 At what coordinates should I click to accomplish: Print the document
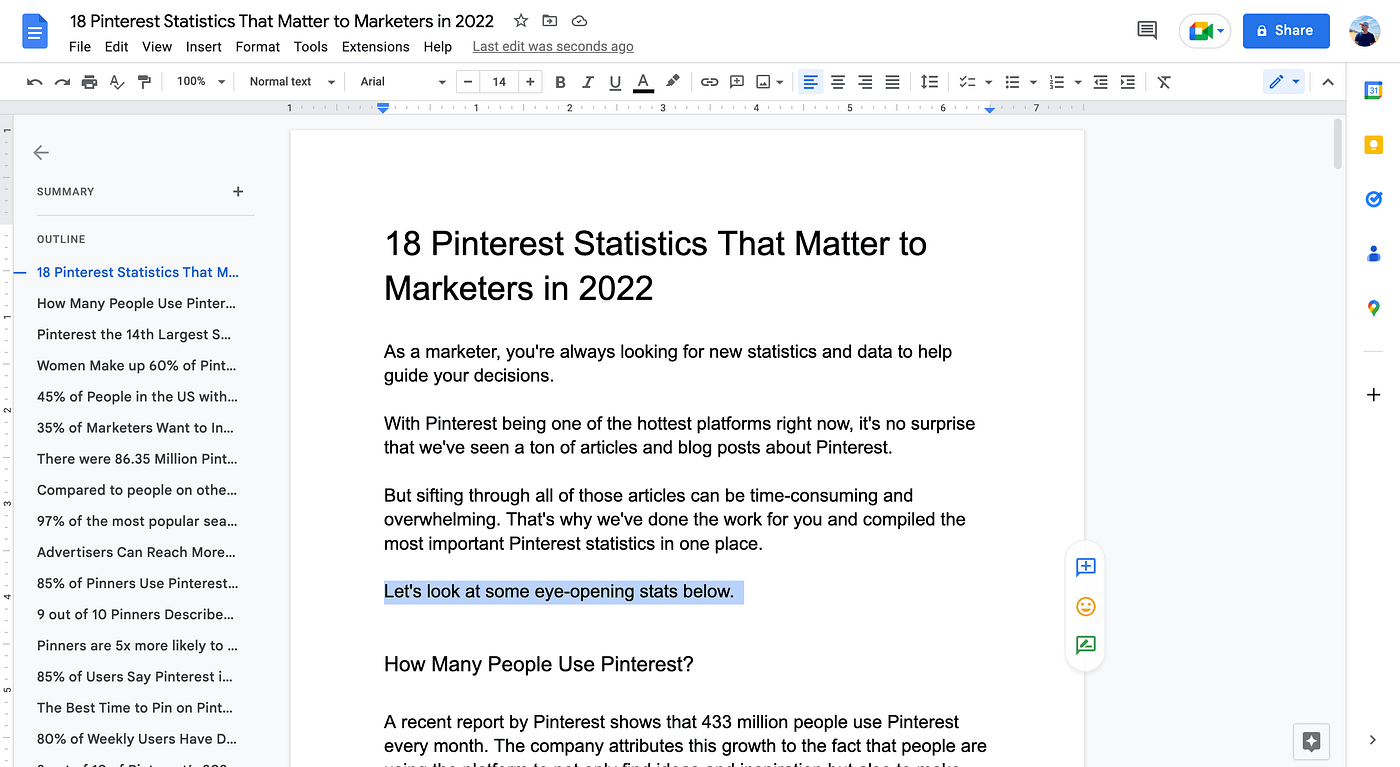tap(90, 82)
